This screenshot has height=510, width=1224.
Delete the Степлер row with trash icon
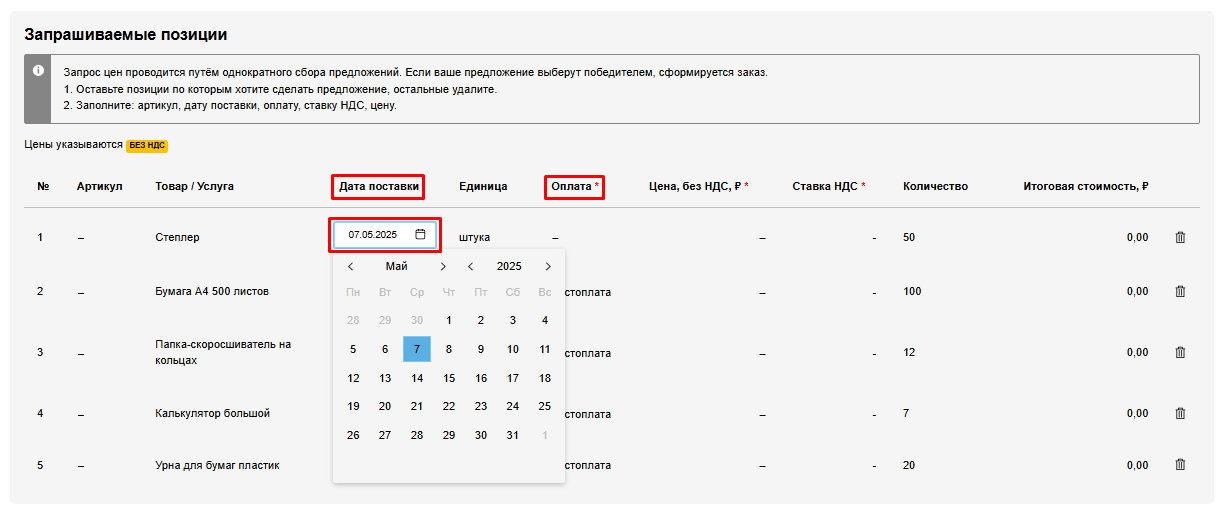click(1180, 237)
